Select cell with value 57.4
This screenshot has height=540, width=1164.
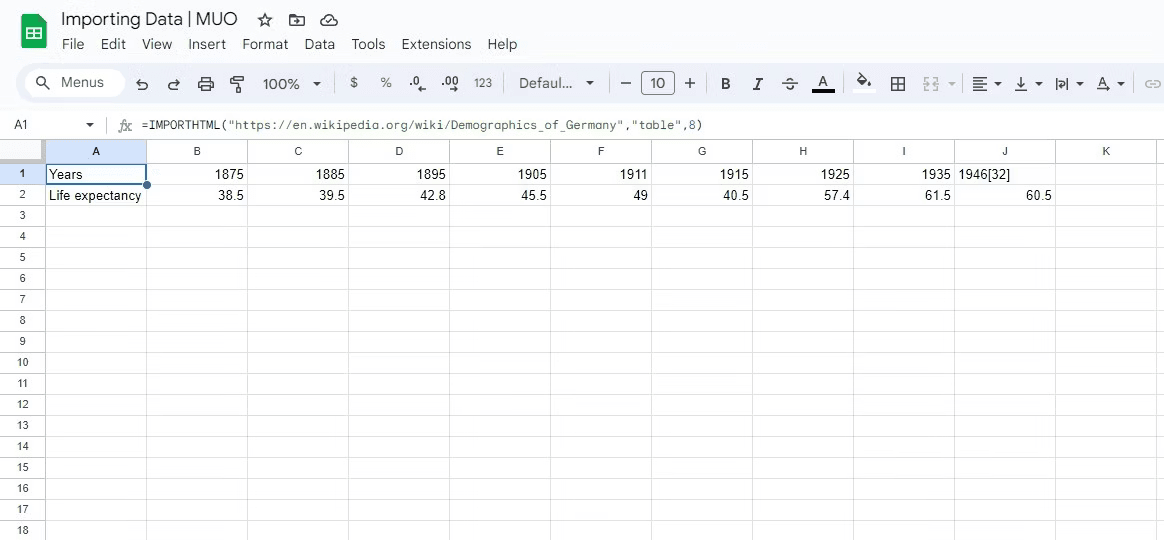(802, 195)
